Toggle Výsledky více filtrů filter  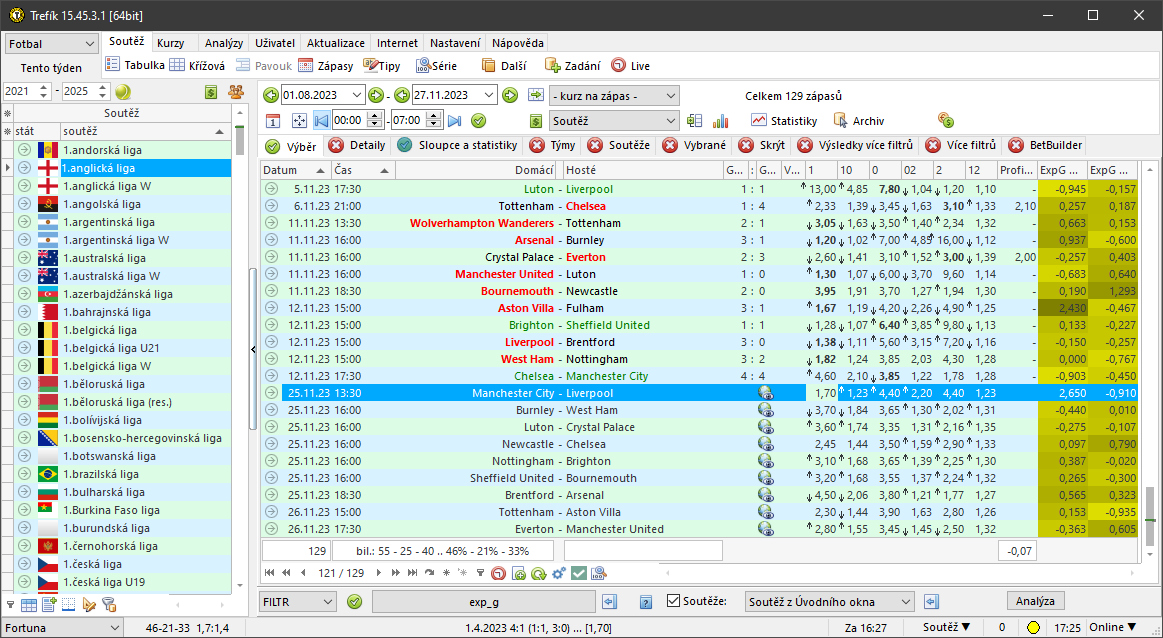[854, 145]
